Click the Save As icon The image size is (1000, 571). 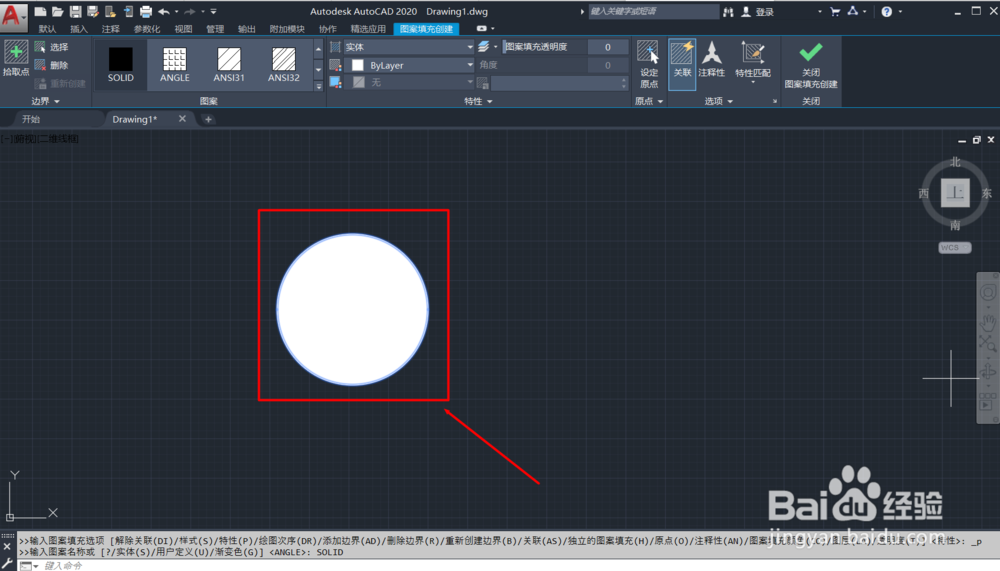click(x=93, y=11)
